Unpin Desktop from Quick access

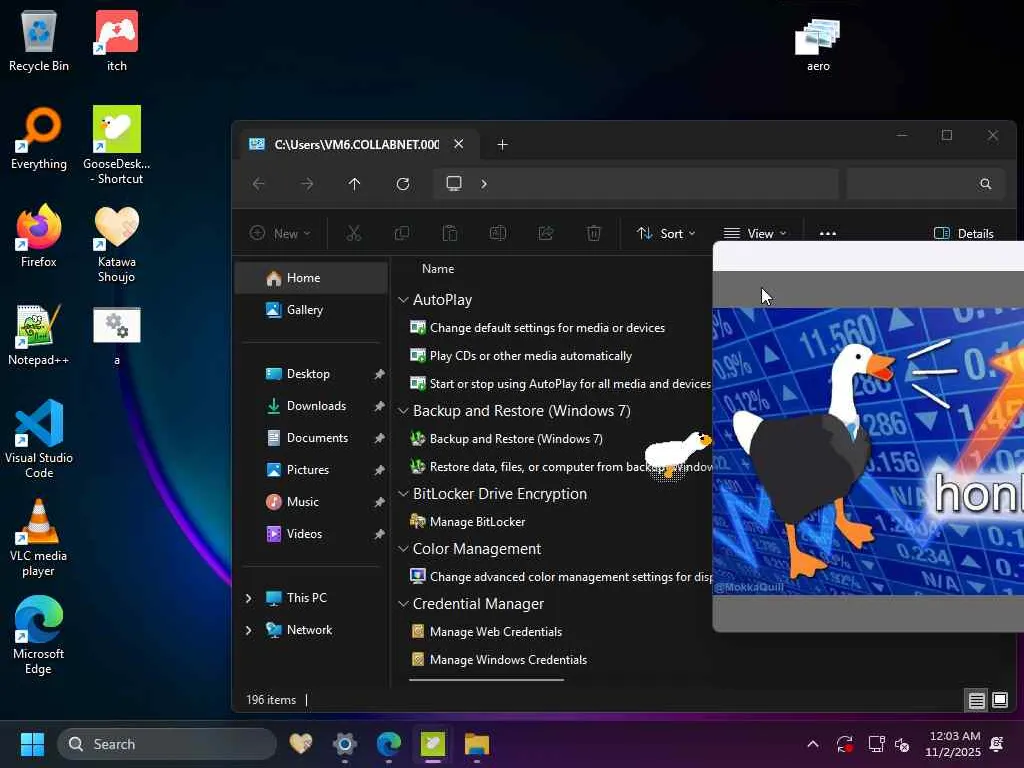pos(379,374)
